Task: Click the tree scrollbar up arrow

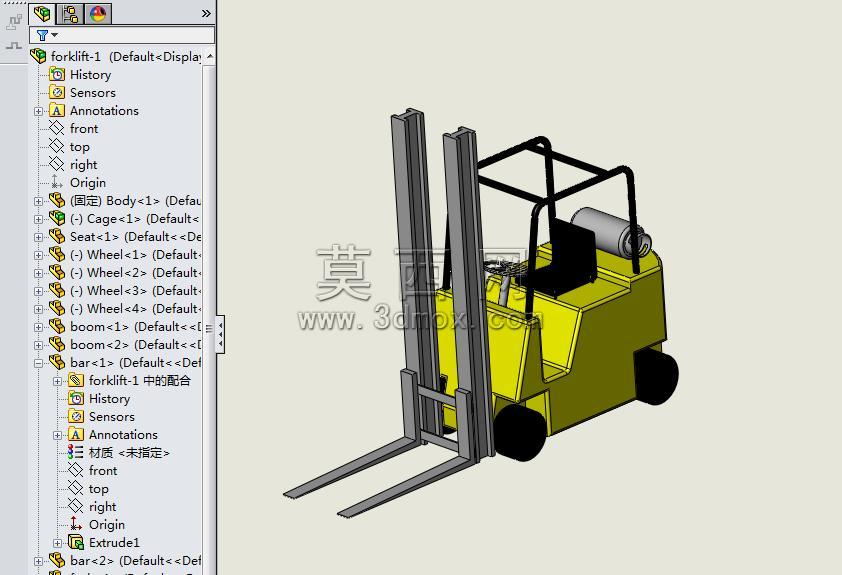Action: click(209, 56)
